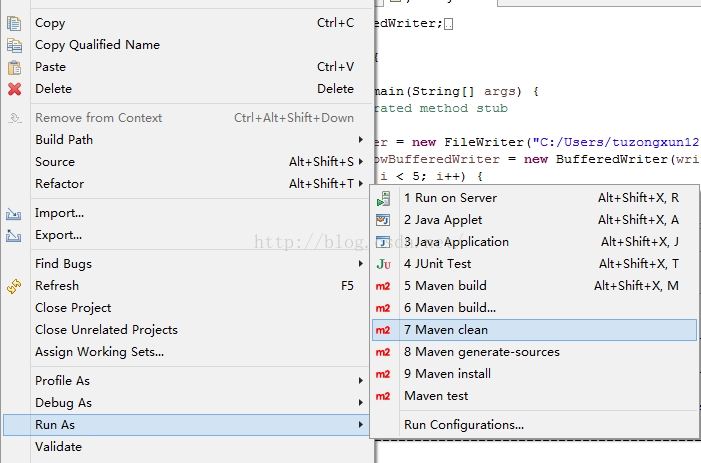Expand the Debug As submenu arrow
This screenshot has height=463, width=701.
coord(360,403)
